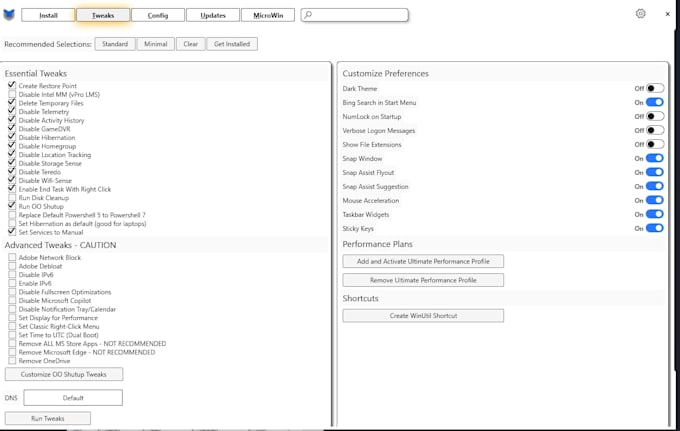Uncheck Disable GameDVR
This screenshot has width=680, height=431.
pyautogui.click(x=12, y=129)
